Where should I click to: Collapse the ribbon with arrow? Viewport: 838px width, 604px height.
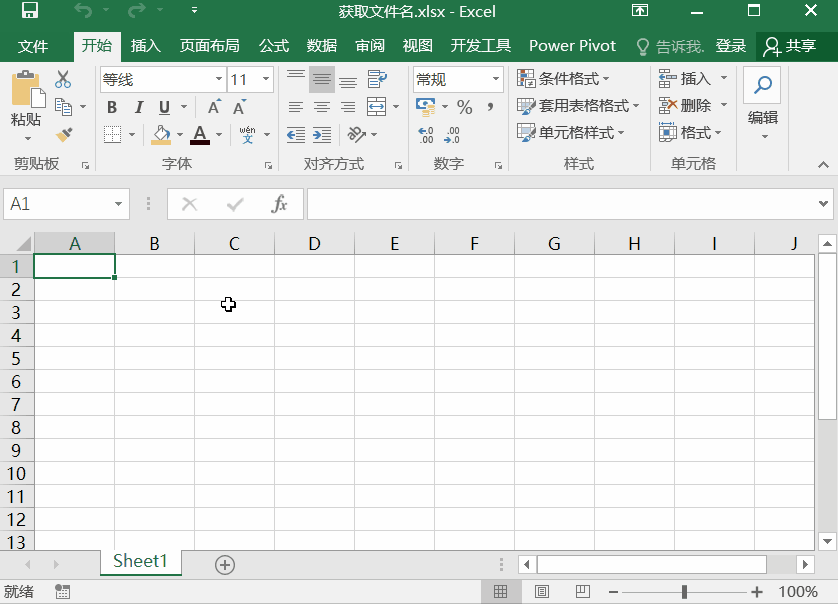(823, 165)
